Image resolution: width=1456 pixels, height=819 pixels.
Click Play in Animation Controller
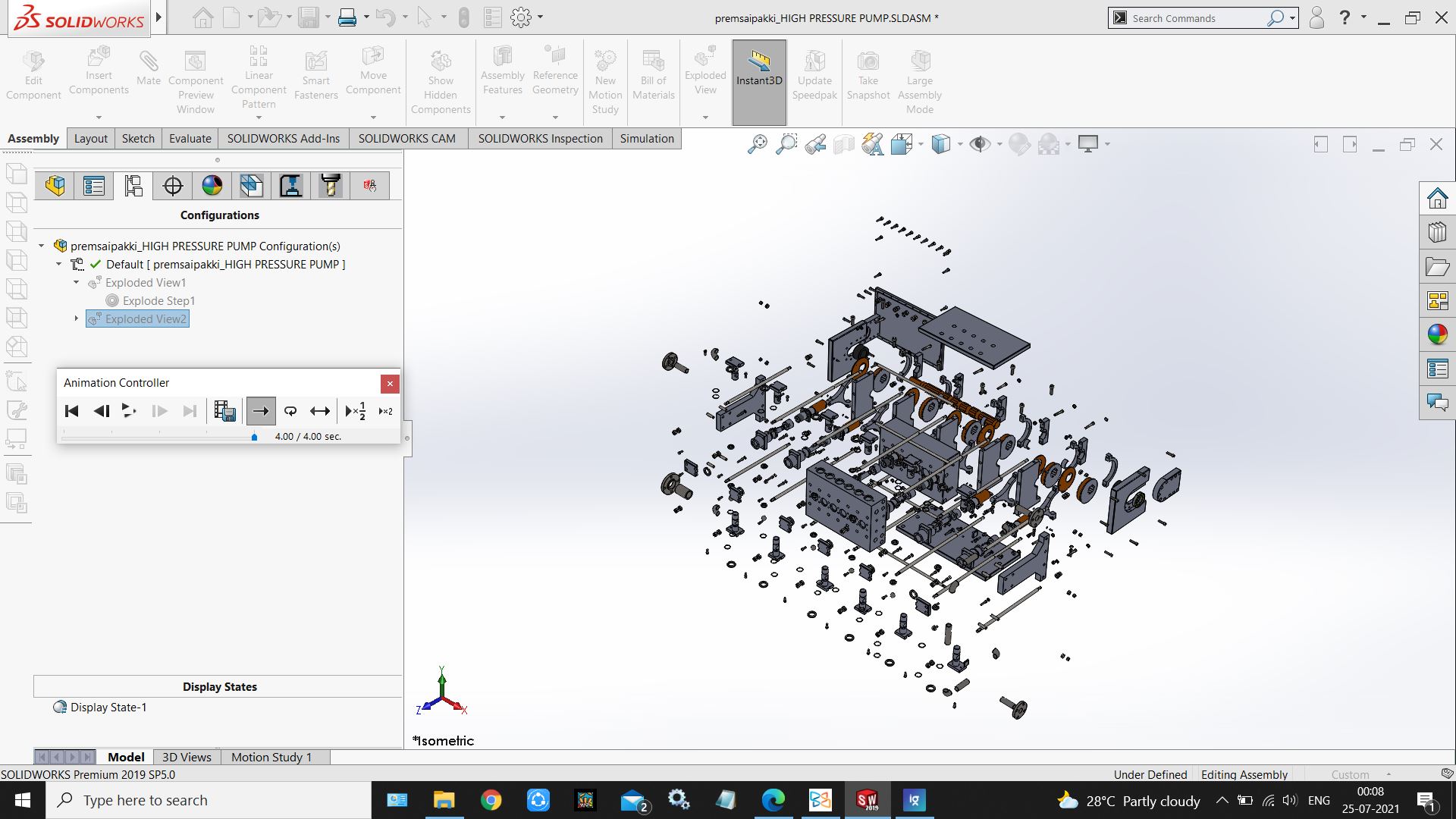tap(129, 411)
